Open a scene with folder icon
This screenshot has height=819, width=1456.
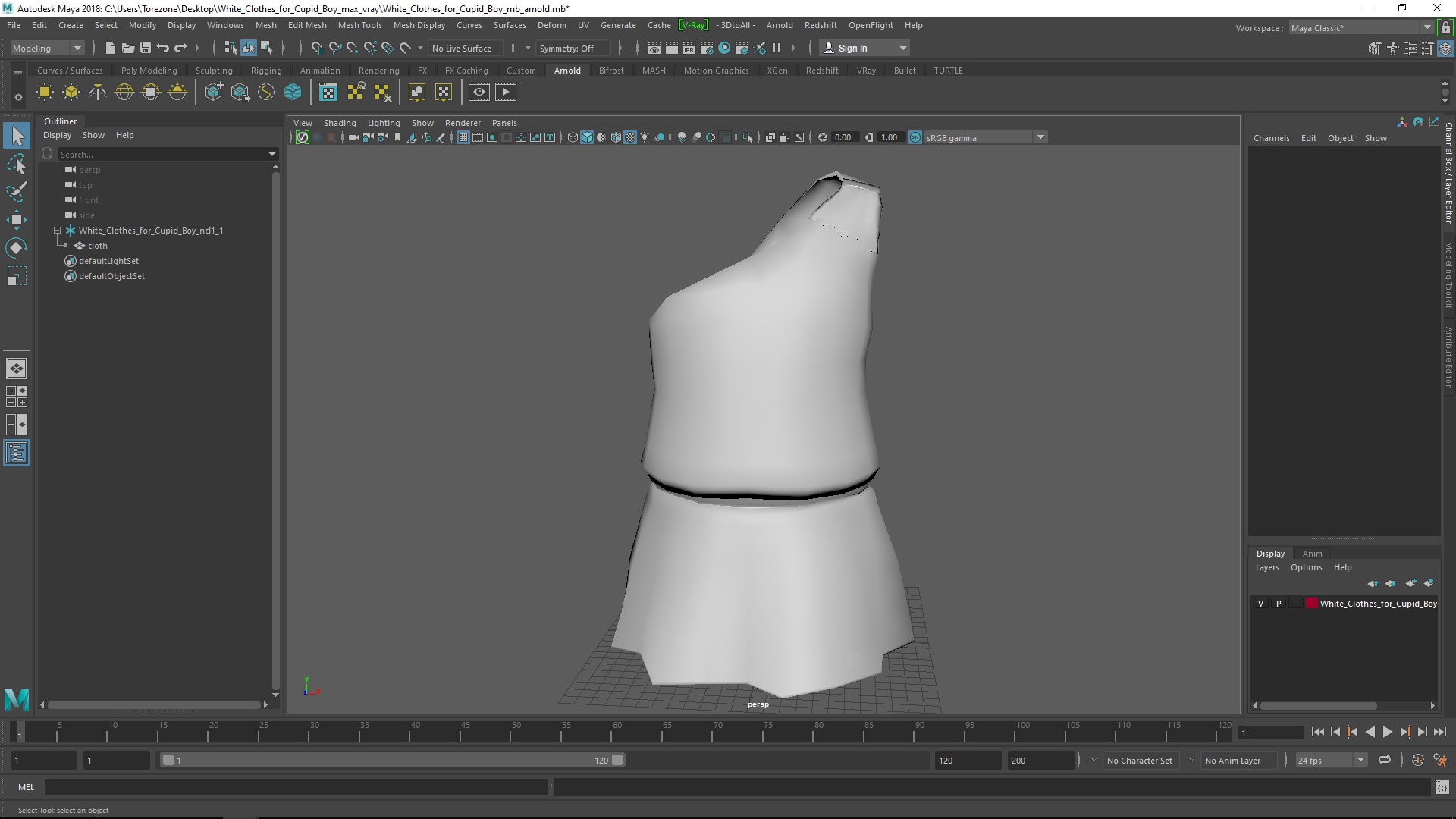pos(128,48)
